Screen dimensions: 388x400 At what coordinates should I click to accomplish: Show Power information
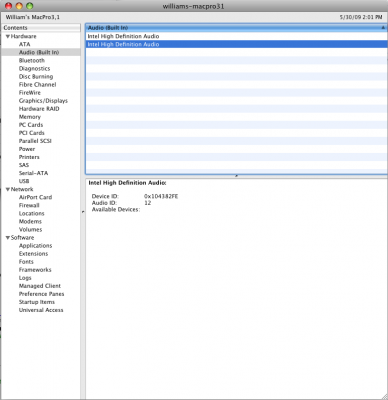point(27,149)
